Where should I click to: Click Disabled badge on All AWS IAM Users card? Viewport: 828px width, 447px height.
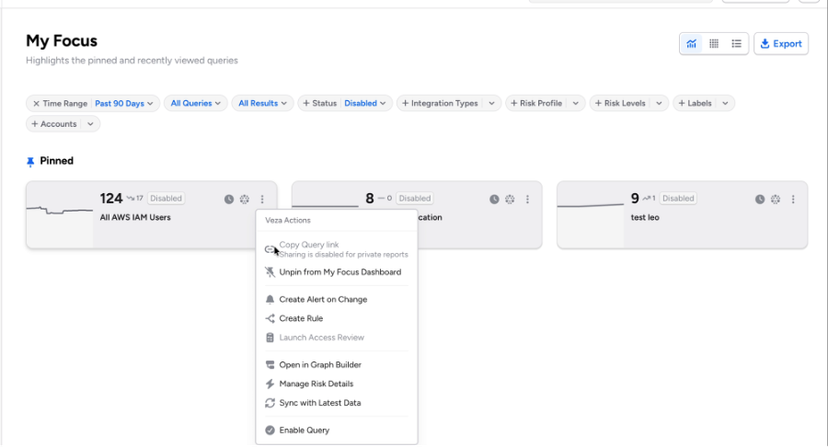click(x=166, y=199)
